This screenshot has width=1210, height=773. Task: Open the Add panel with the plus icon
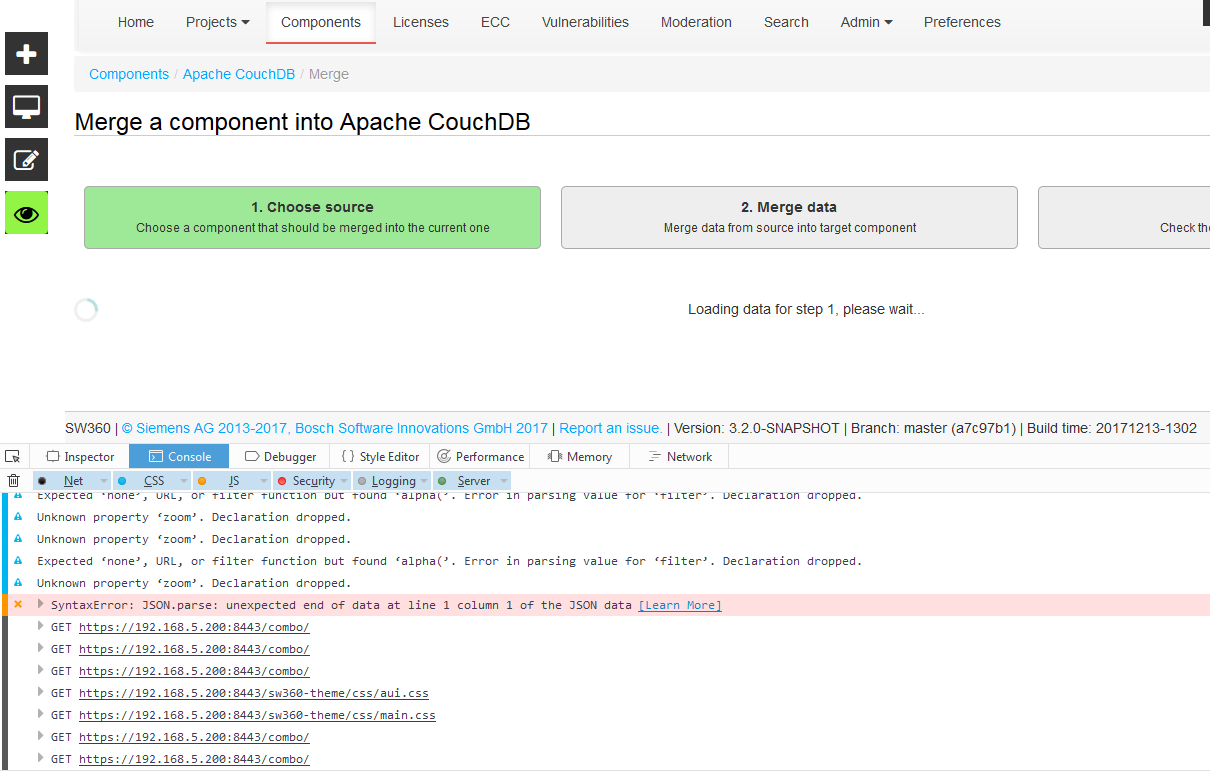(26, 53)
